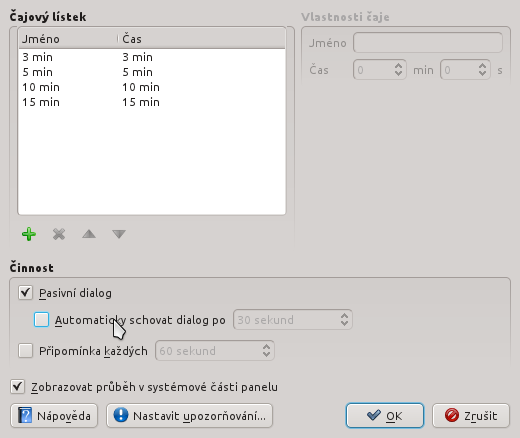Open Nastavit upozorňování settings
The width and height of the screenshot is (520, 438).
click(x=189, y=416)
